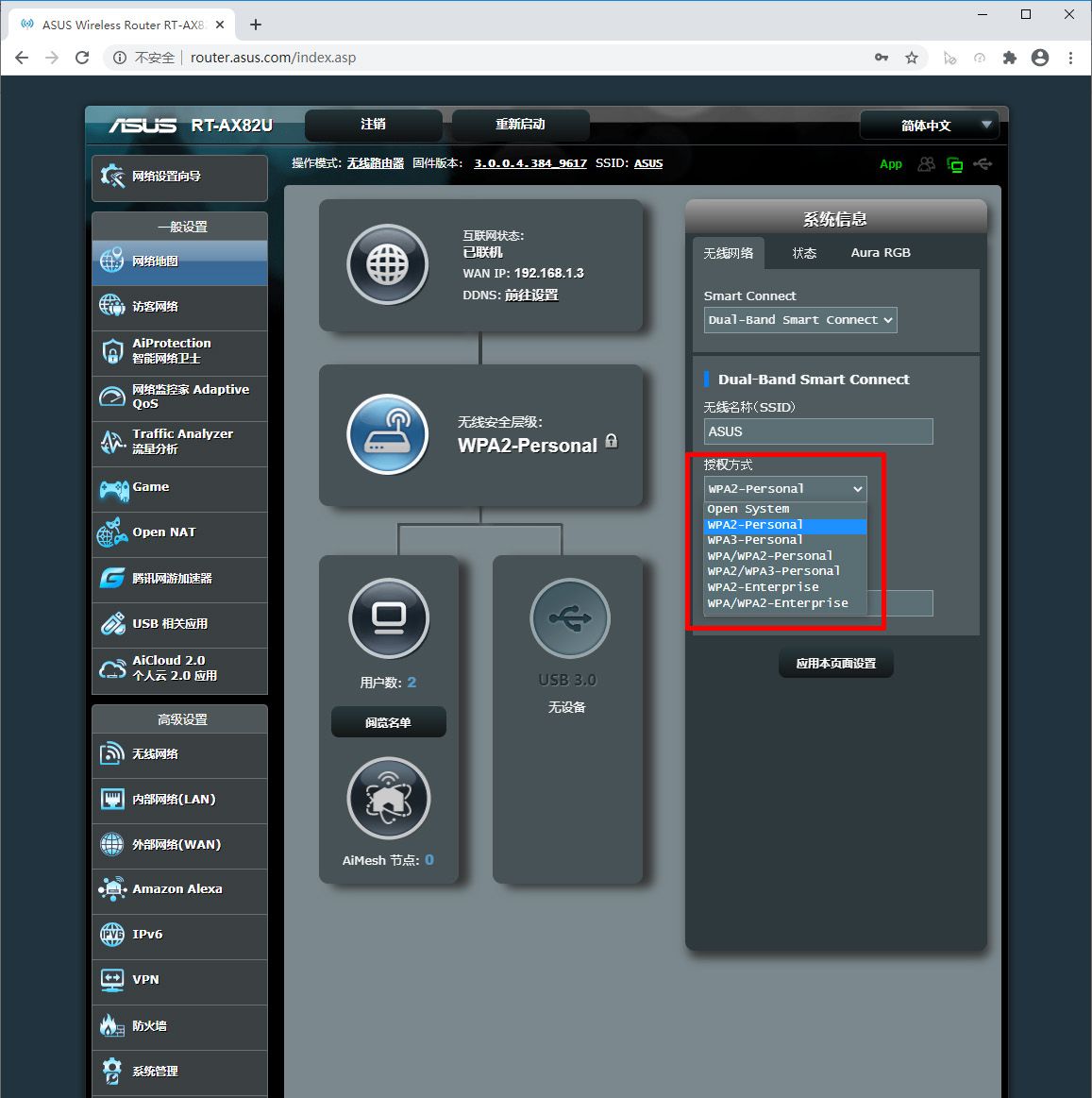Open the connected clients computer icon
Image resolution: width=1092 pixels, height=1098 pixels.
pos(388,618)
